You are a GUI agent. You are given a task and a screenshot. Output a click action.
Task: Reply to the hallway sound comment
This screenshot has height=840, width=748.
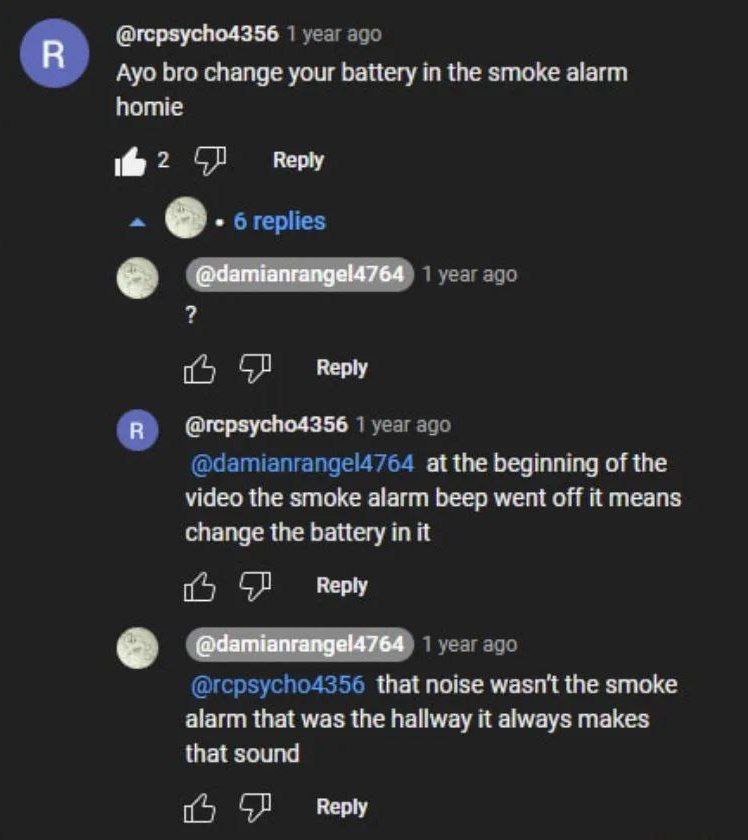point(342,807)
